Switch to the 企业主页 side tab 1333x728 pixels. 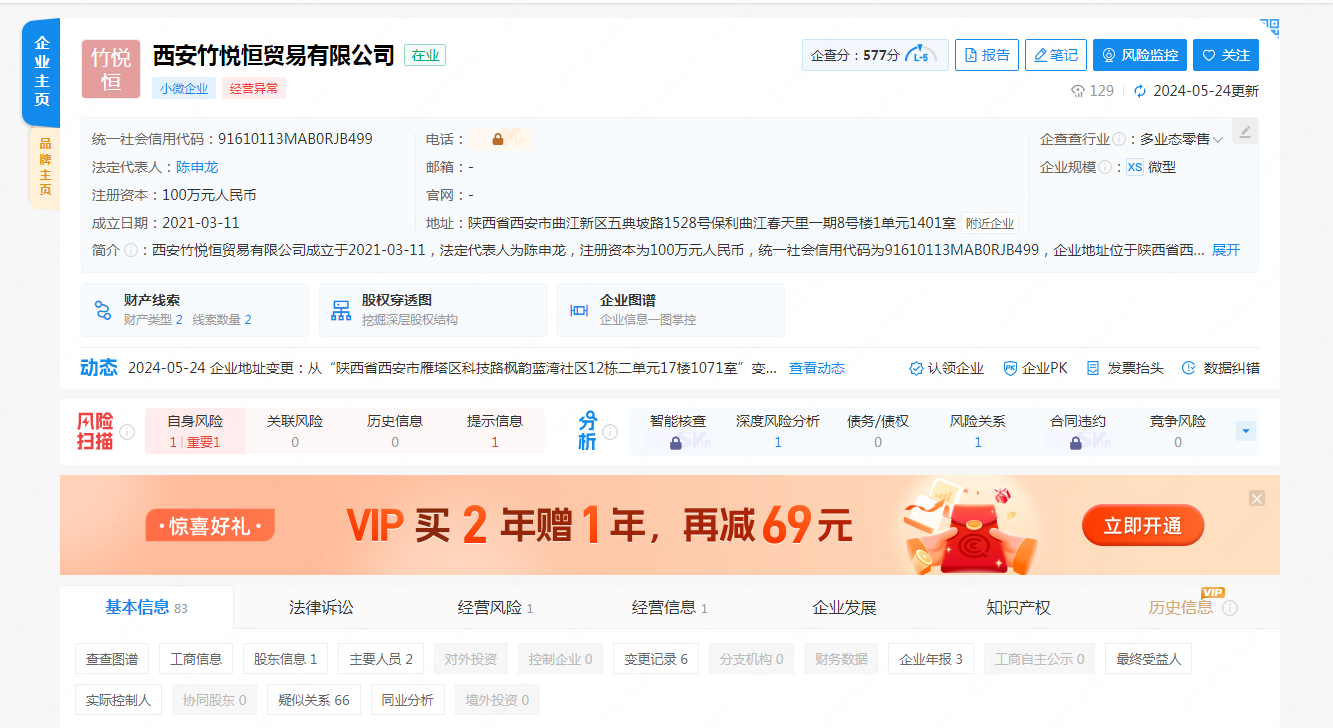pos(42,71)
